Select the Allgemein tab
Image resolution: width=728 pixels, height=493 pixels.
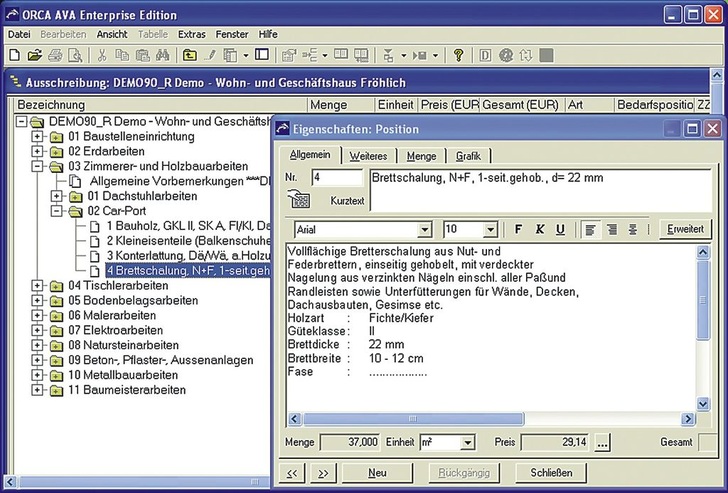pos(310,155)
